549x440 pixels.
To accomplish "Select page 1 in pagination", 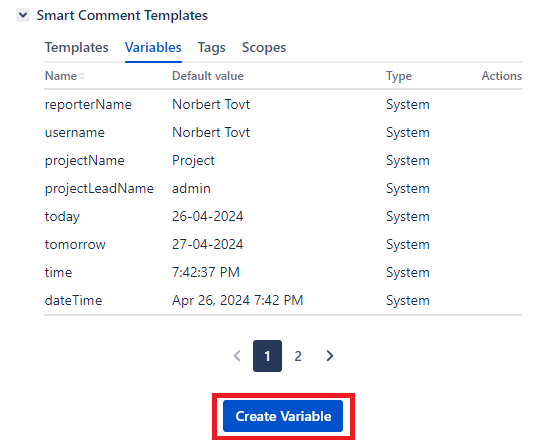I will [267, 356].
